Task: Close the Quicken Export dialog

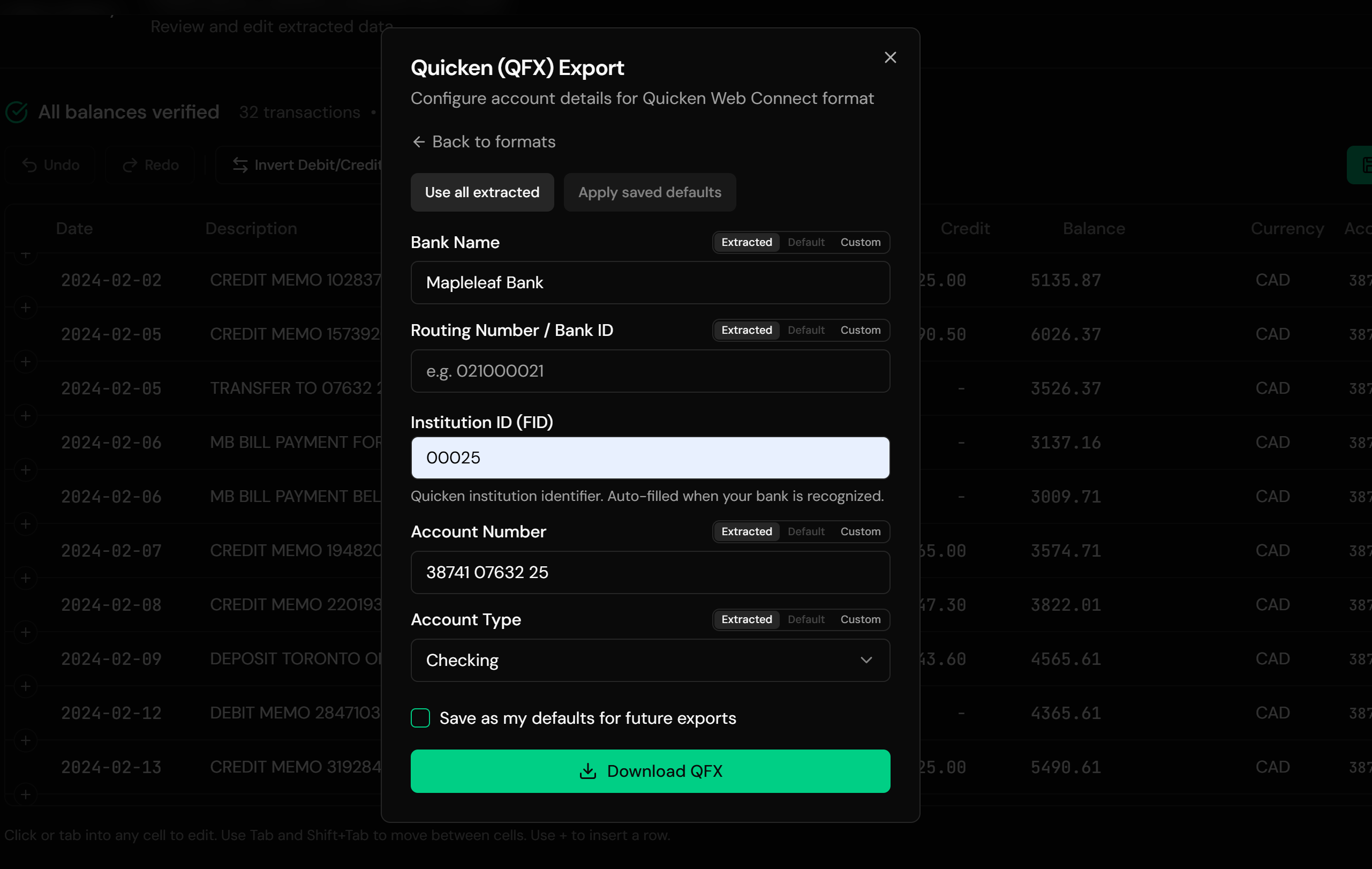Action: click(x=890, y=57)
